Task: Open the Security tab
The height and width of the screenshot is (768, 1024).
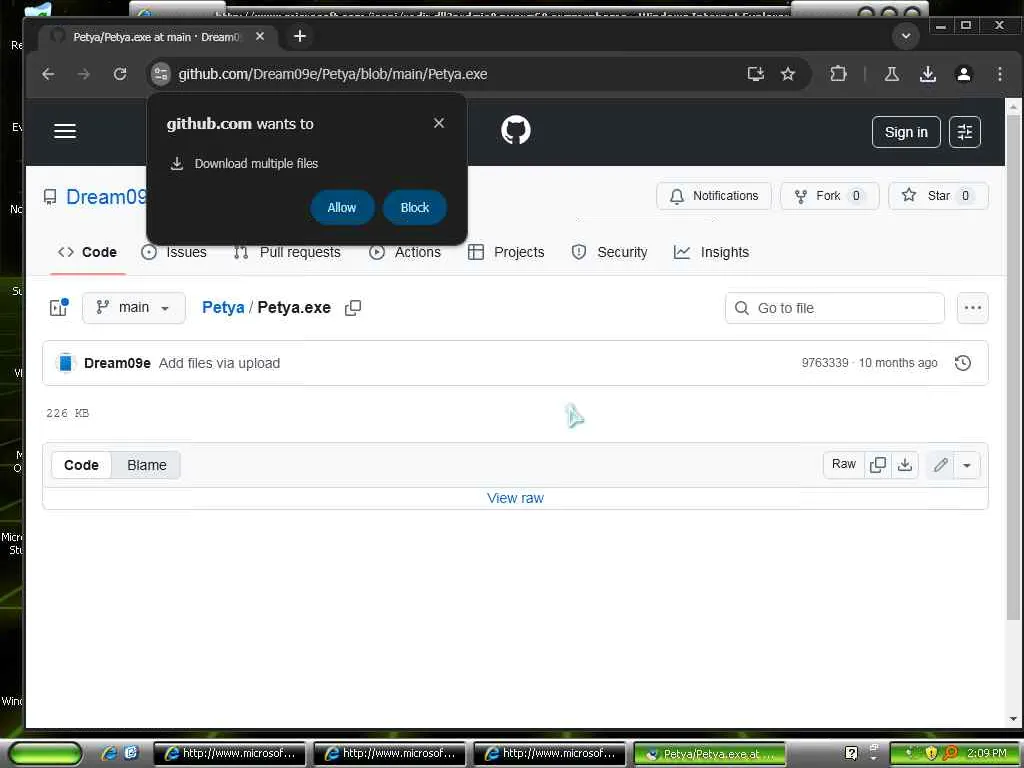Action: point(609,252)
